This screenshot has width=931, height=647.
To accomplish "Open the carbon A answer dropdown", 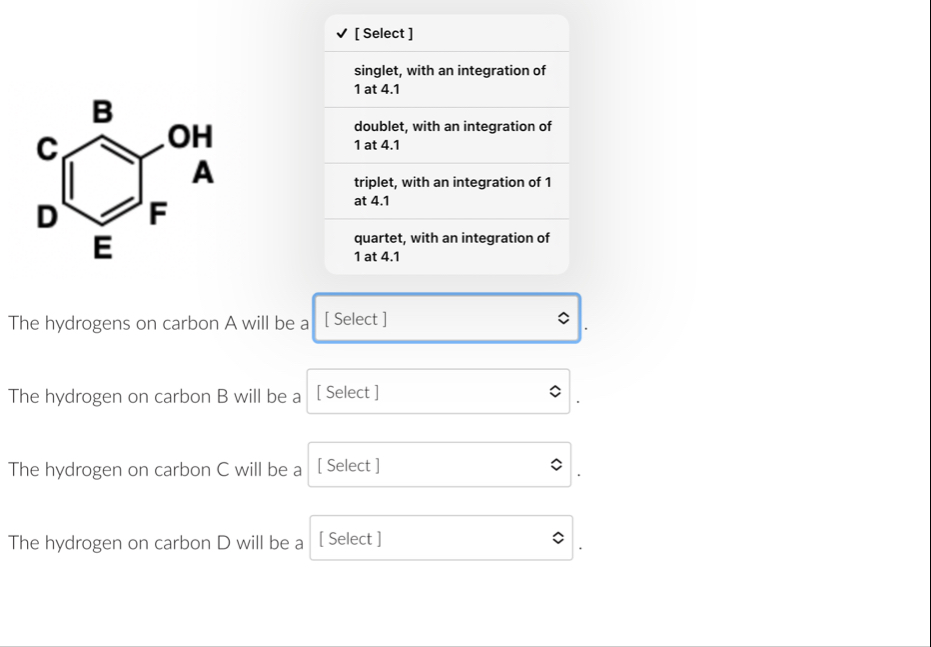I will click(x=446, y=319).
